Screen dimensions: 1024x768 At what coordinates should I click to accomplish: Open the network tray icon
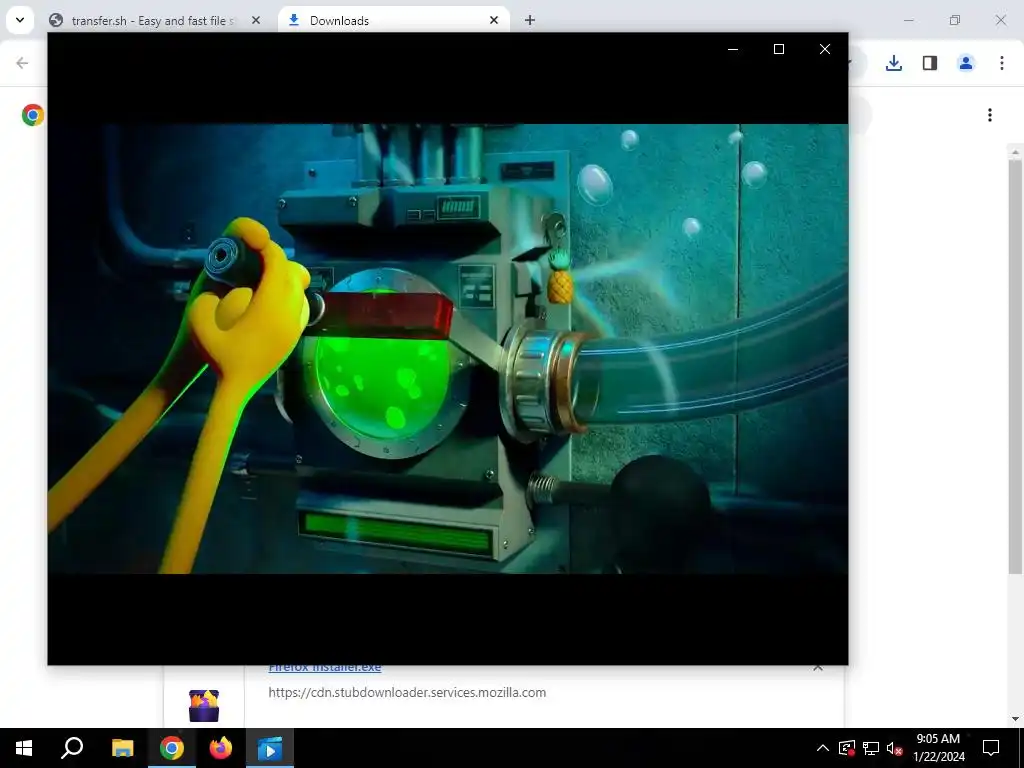[871, 748]
